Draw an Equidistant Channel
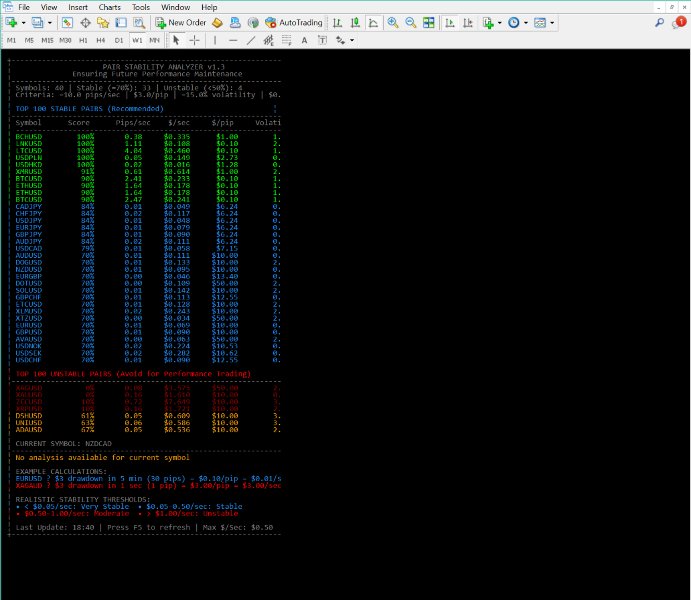Image resolution: width=691 pixels, height=600 pixels. click(268, 40)
